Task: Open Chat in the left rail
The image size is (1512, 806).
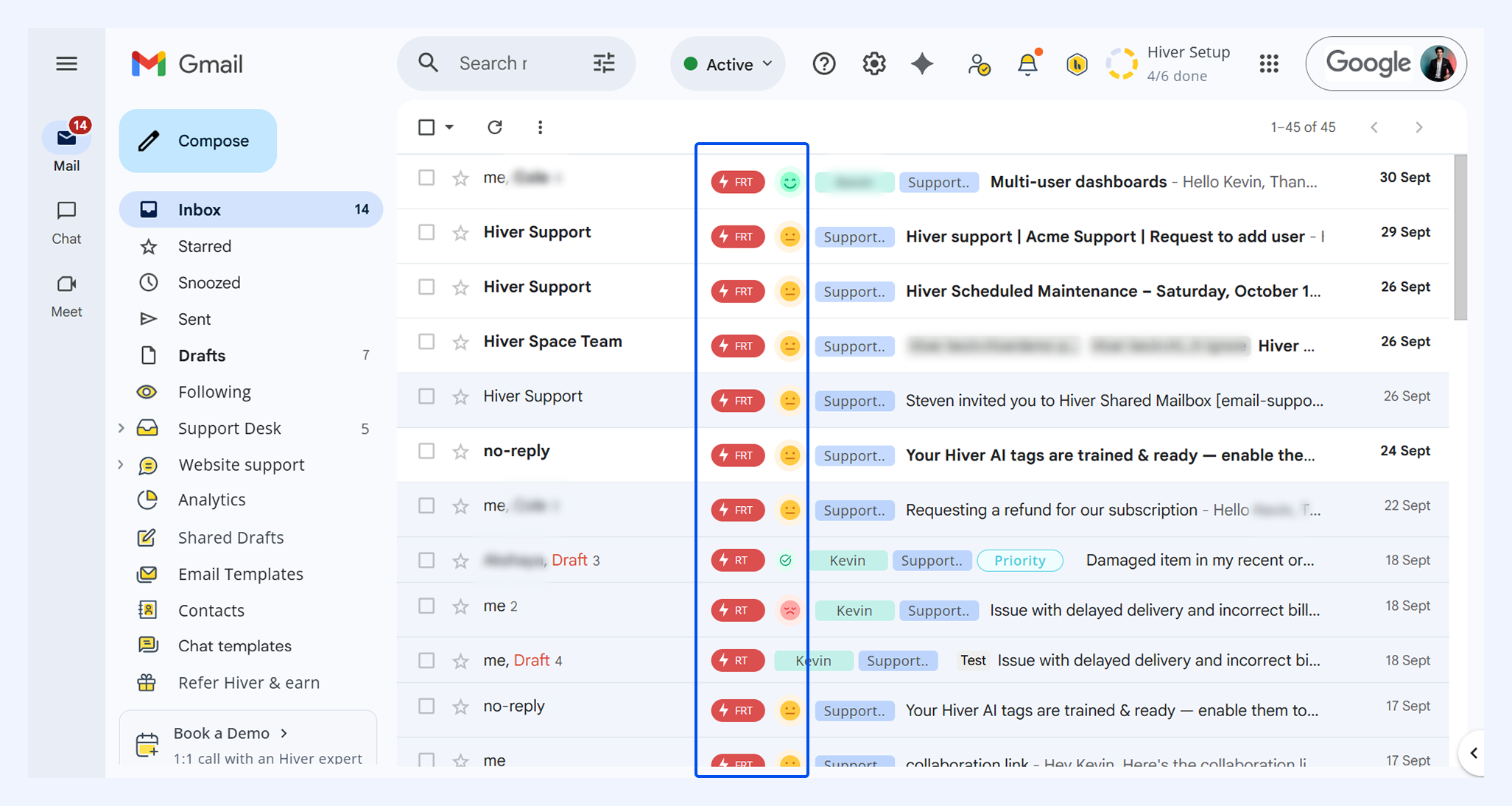Action: (x=66, y=222)
